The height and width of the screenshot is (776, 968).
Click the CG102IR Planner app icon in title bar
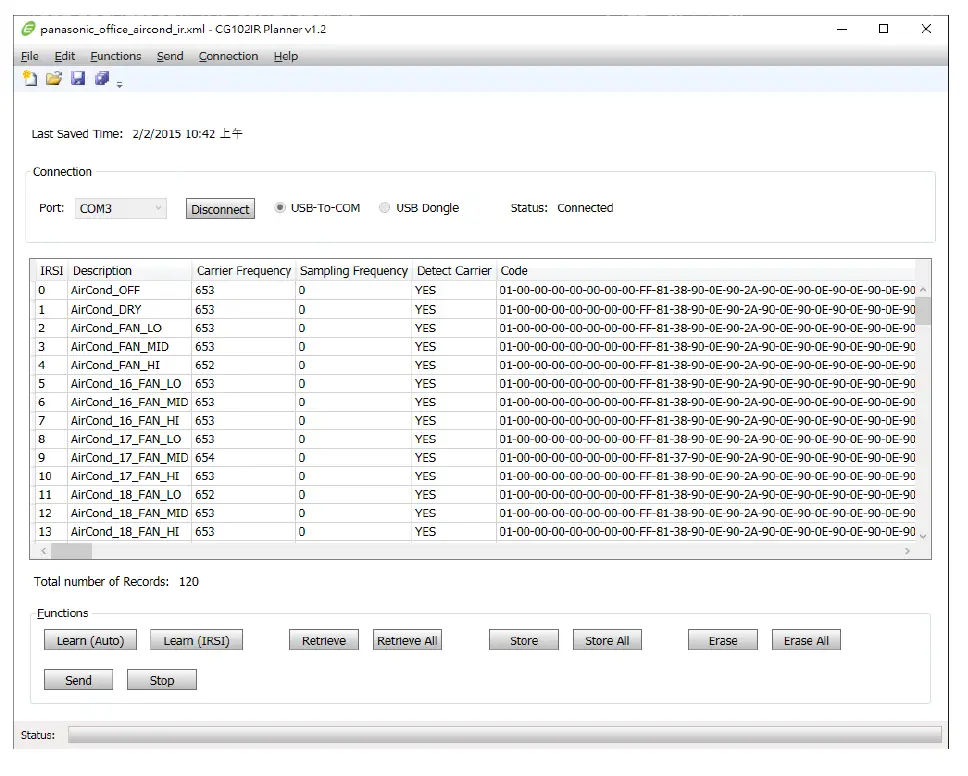pos(28,28)
